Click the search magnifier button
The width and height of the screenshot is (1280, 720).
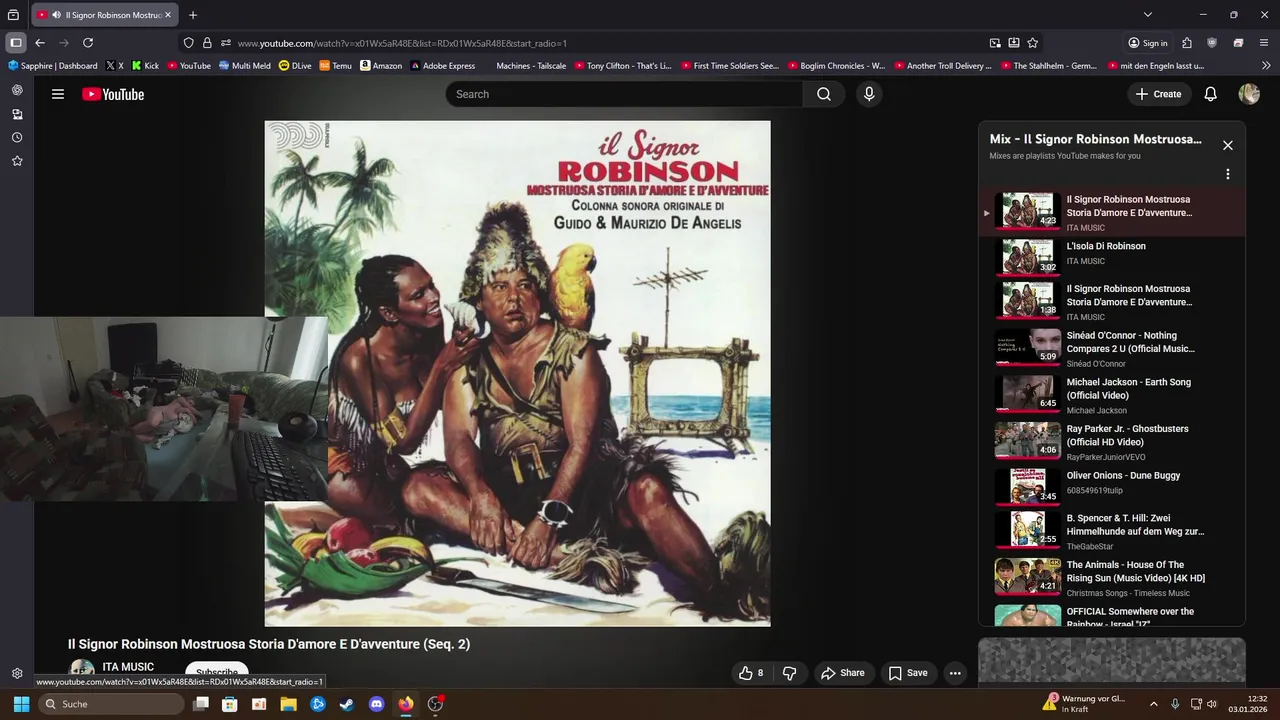pos(823,94)
